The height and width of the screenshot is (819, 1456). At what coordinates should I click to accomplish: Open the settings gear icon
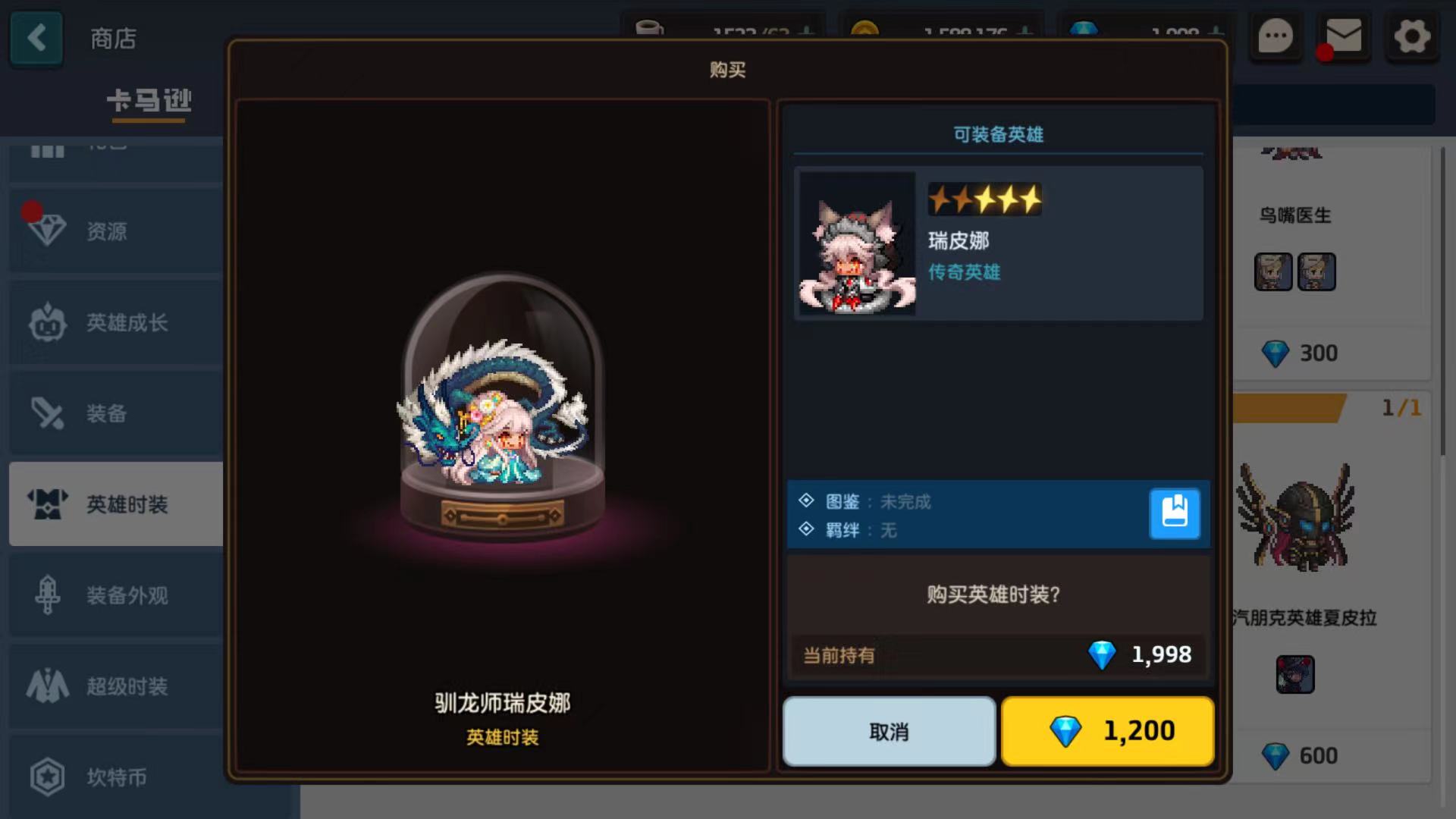[1412, 36]
